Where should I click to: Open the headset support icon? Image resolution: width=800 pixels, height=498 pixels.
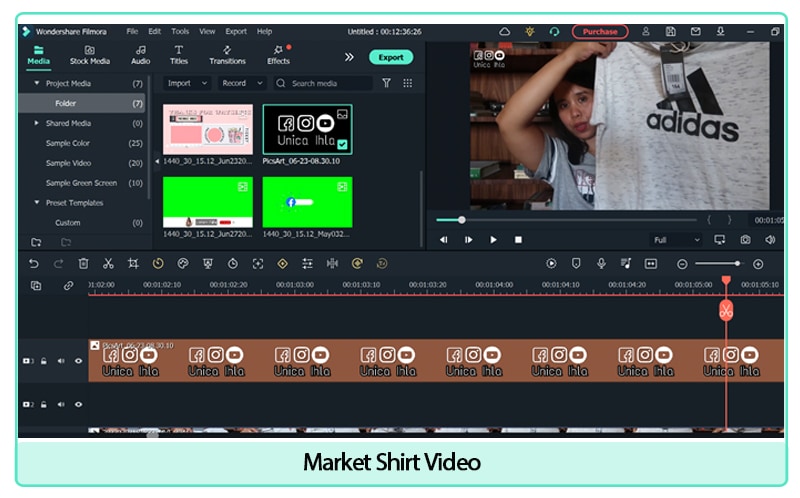[x=555, y=32]
